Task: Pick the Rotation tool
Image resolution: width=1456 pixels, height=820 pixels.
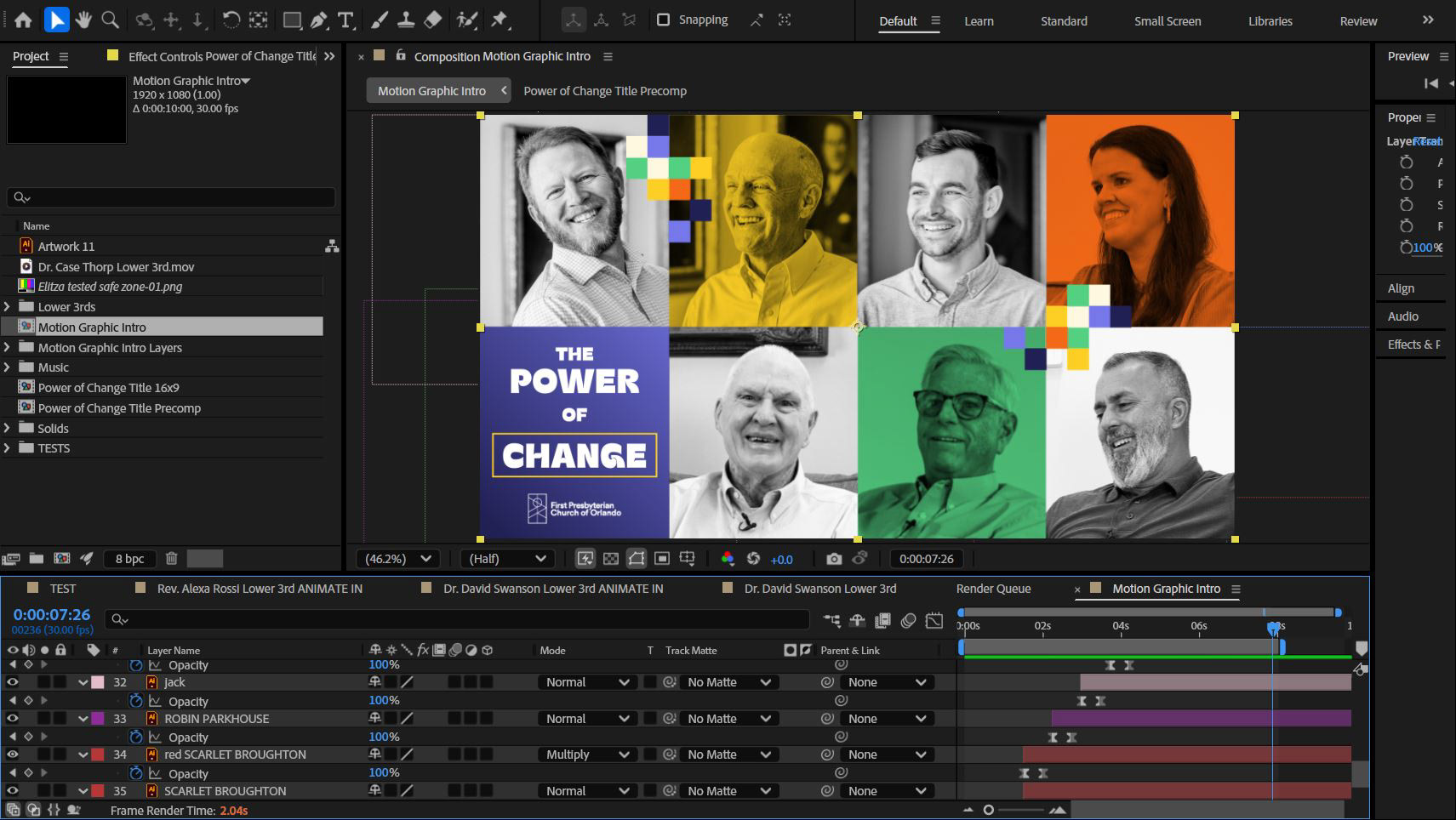Action: click(x=231, y=20)
